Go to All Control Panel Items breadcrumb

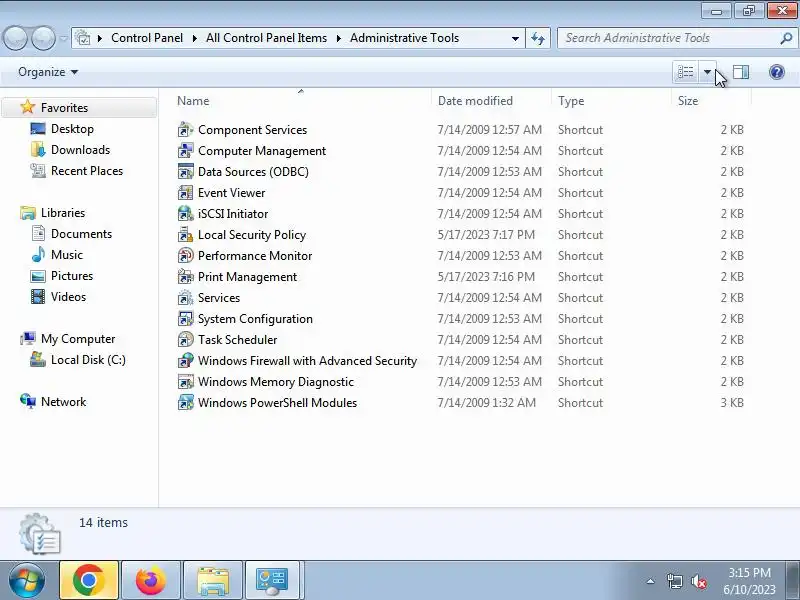(x=266, y=38)
